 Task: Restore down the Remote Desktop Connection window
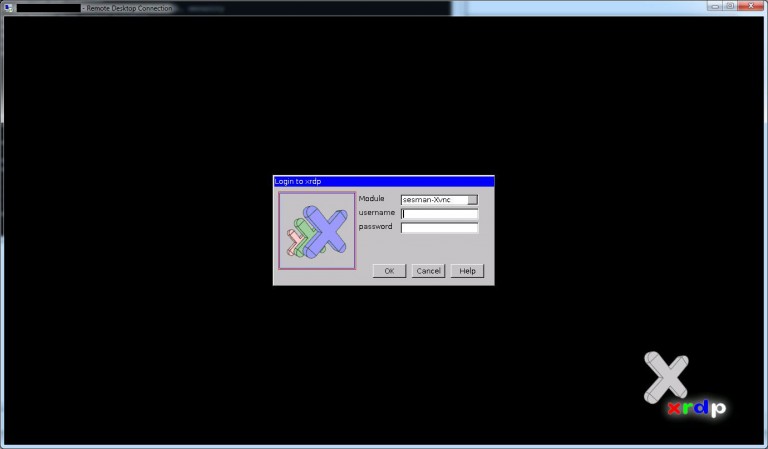tap(730, 6)
